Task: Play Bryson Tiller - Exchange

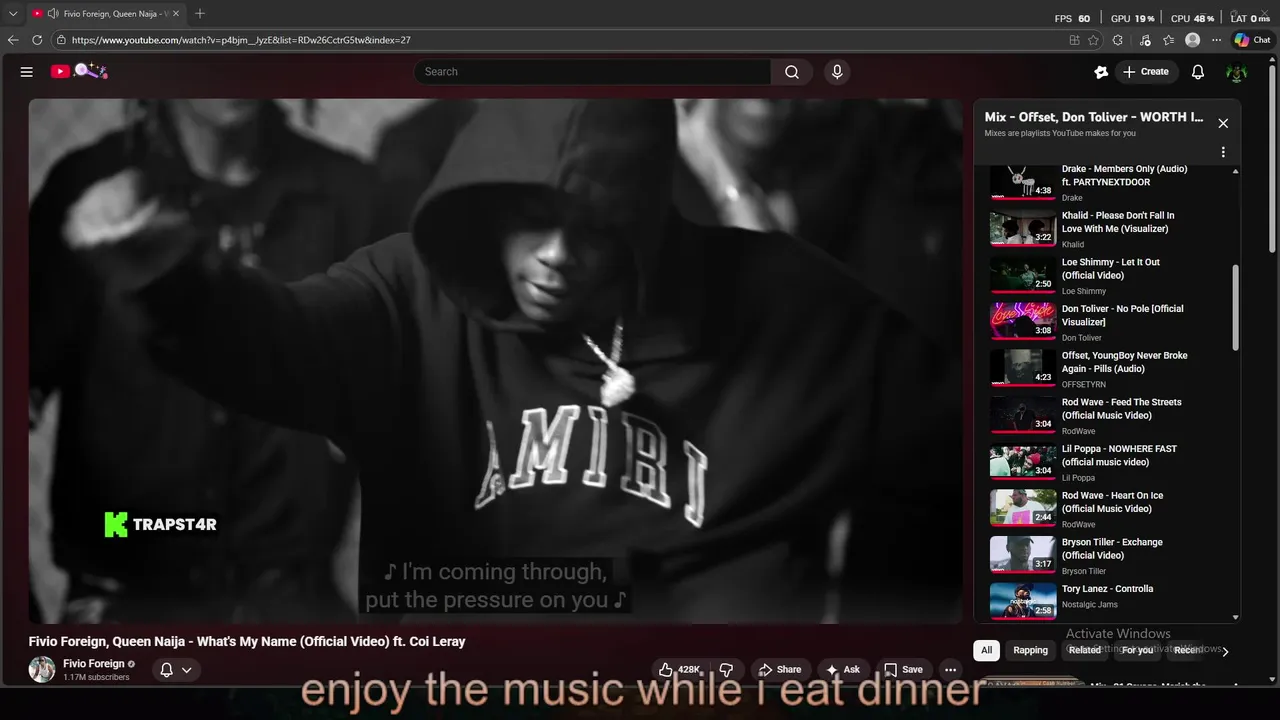Action: tap(1105, 556)
